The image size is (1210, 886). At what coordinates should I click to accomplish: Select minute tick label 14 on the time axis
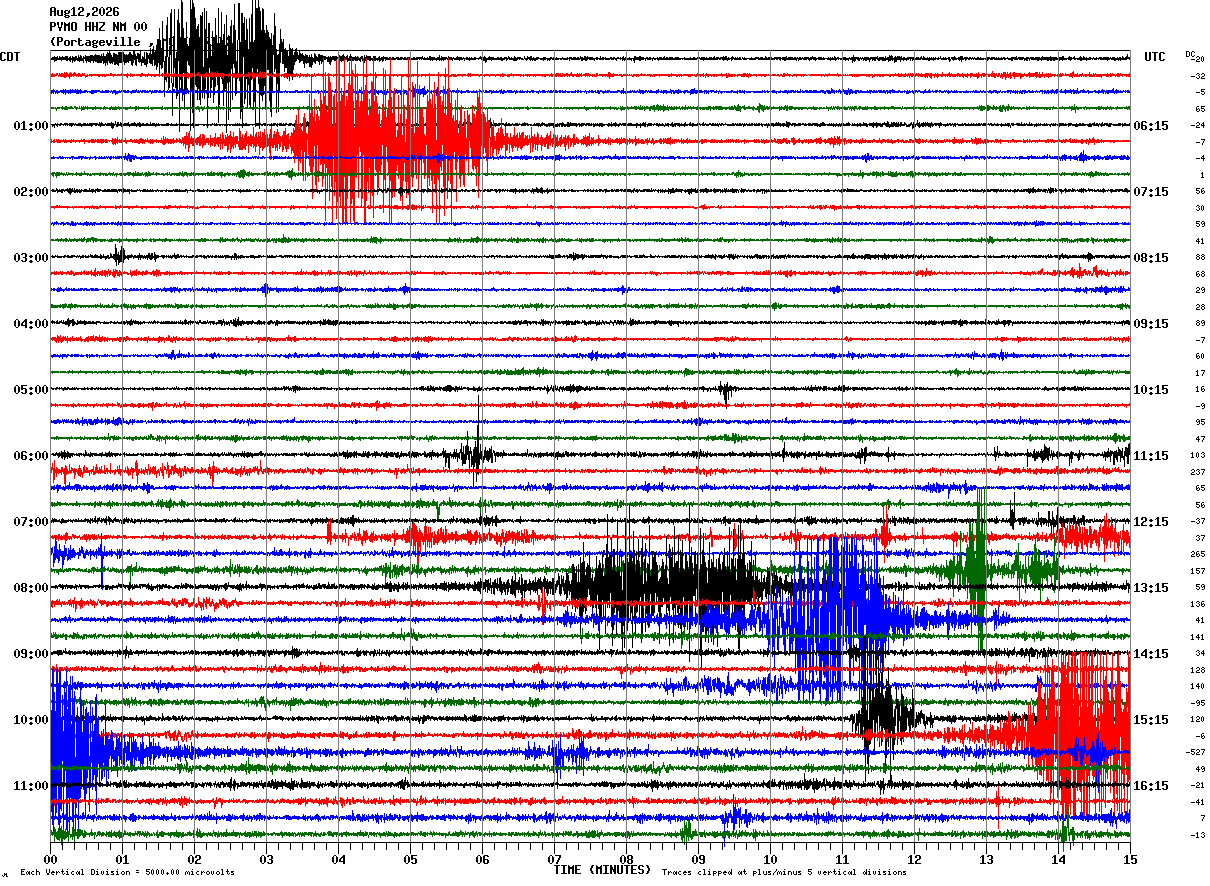[x=1058, y=859]
